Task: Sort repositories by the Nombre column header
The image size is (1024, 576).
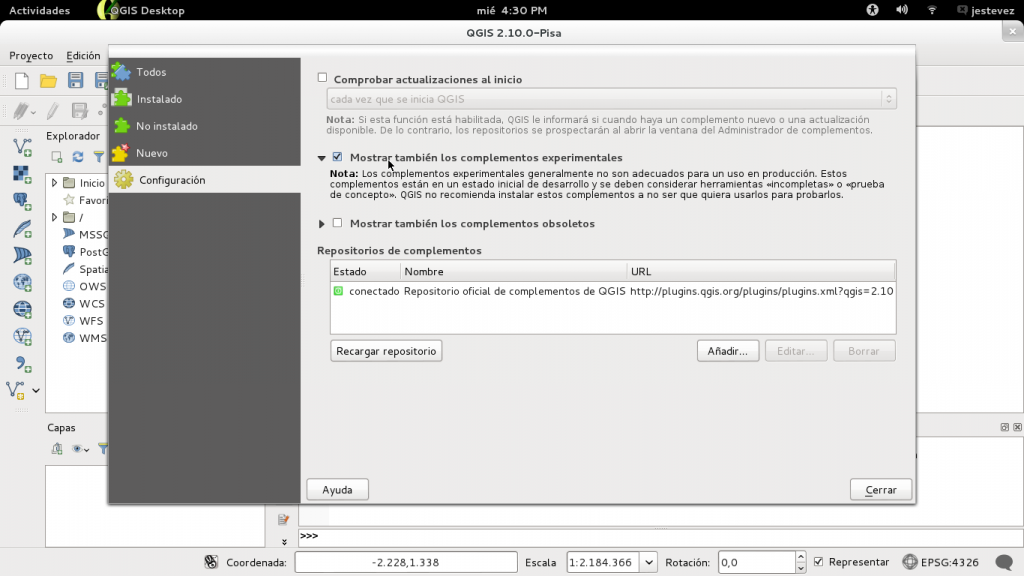Action: (x=513, y=271)
